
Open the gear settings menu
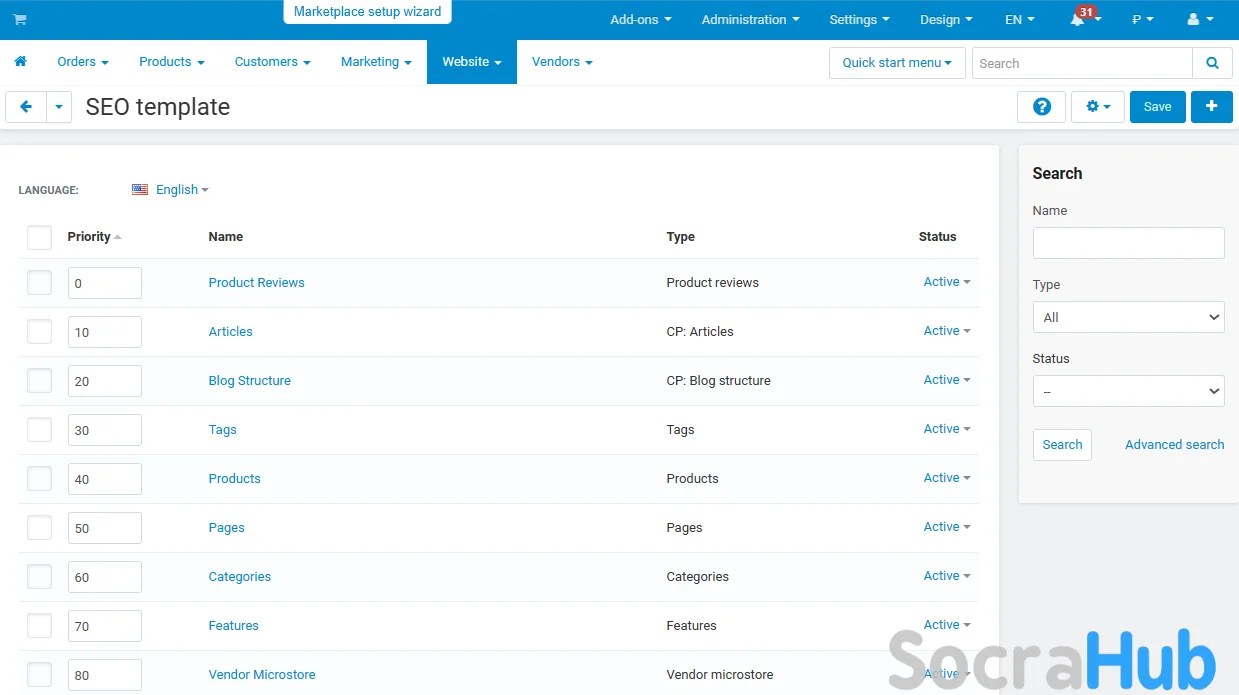pyautogui.click(x=1097, y=107)
